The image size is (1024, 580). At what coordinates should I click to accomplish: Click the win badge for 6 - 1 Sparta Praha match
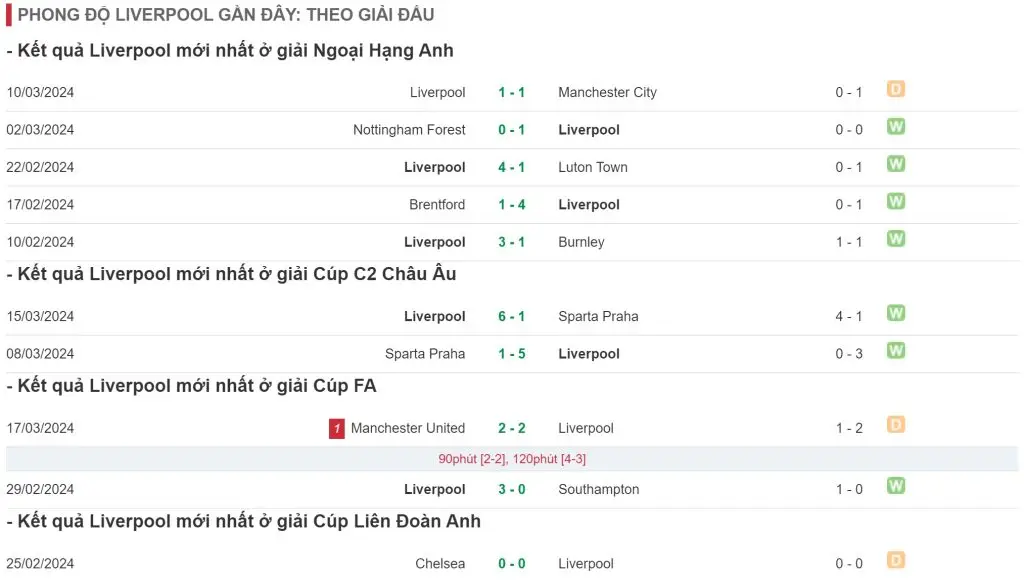tap(895, 313)
